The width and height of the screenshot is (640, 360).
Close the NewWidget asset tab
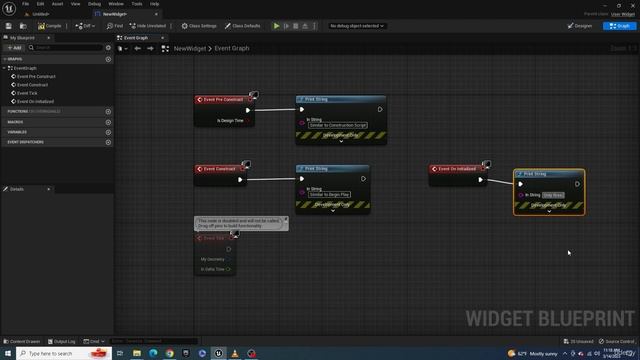coord(156,14)
